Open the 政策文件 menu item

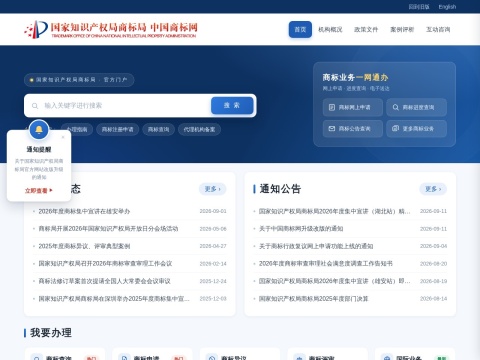[366, 29]
